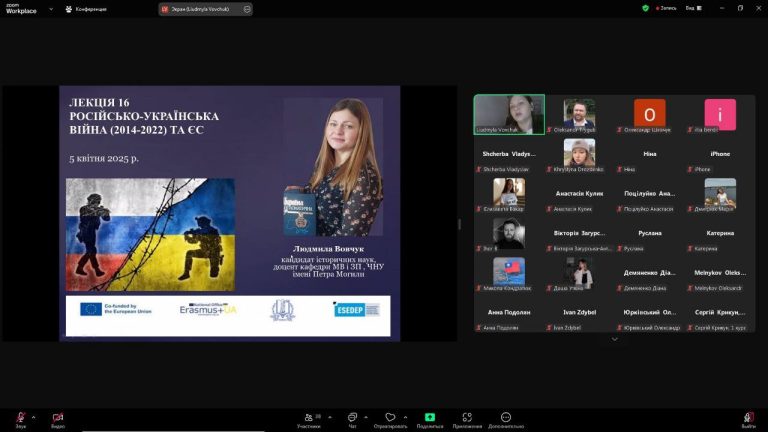Click the green Поділитися share screen icon

(x=429, y=416)
